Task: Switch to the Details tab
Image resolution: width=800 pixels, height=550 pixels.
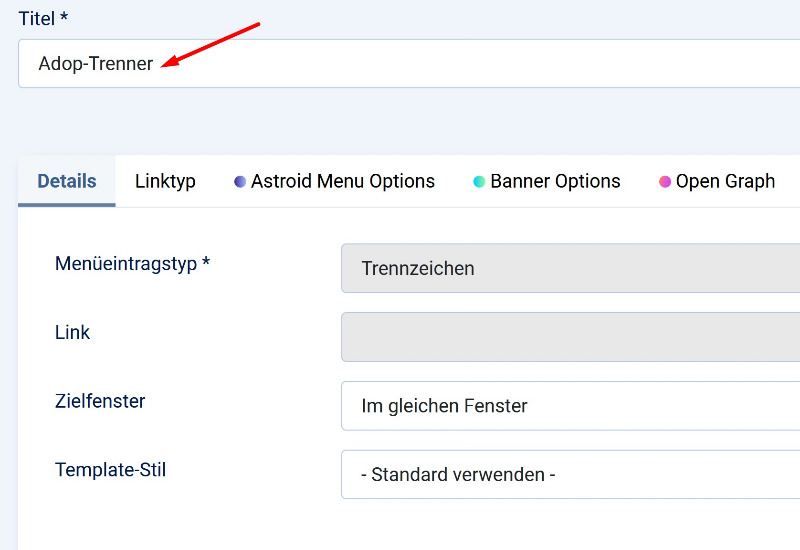Action: tap(67, 181)
